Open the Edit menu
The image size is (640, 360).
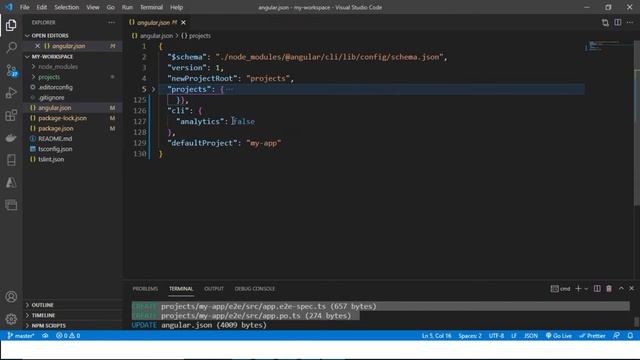(x=42, y=7)
